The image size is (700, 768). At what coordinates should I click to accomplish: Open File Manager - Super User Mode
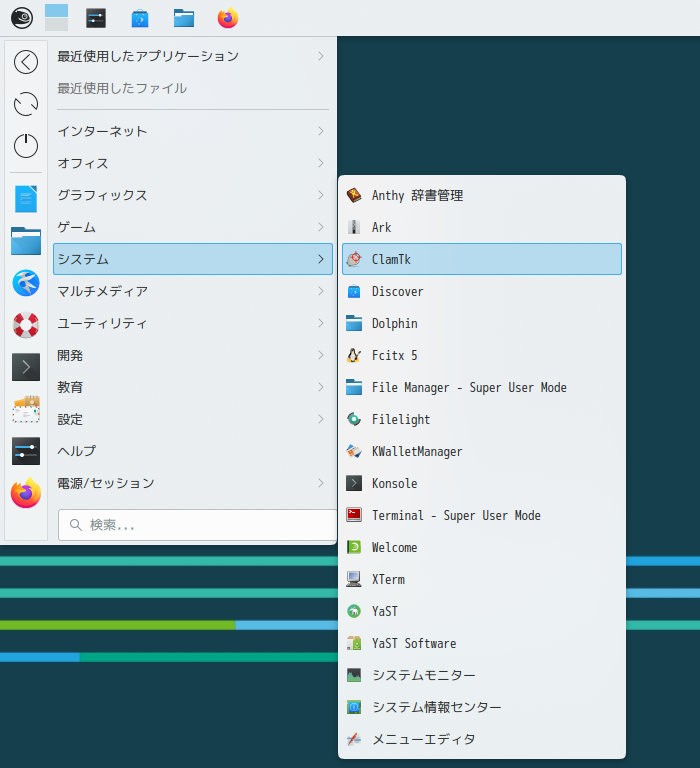pyautogui.click(x=482, y=387)
